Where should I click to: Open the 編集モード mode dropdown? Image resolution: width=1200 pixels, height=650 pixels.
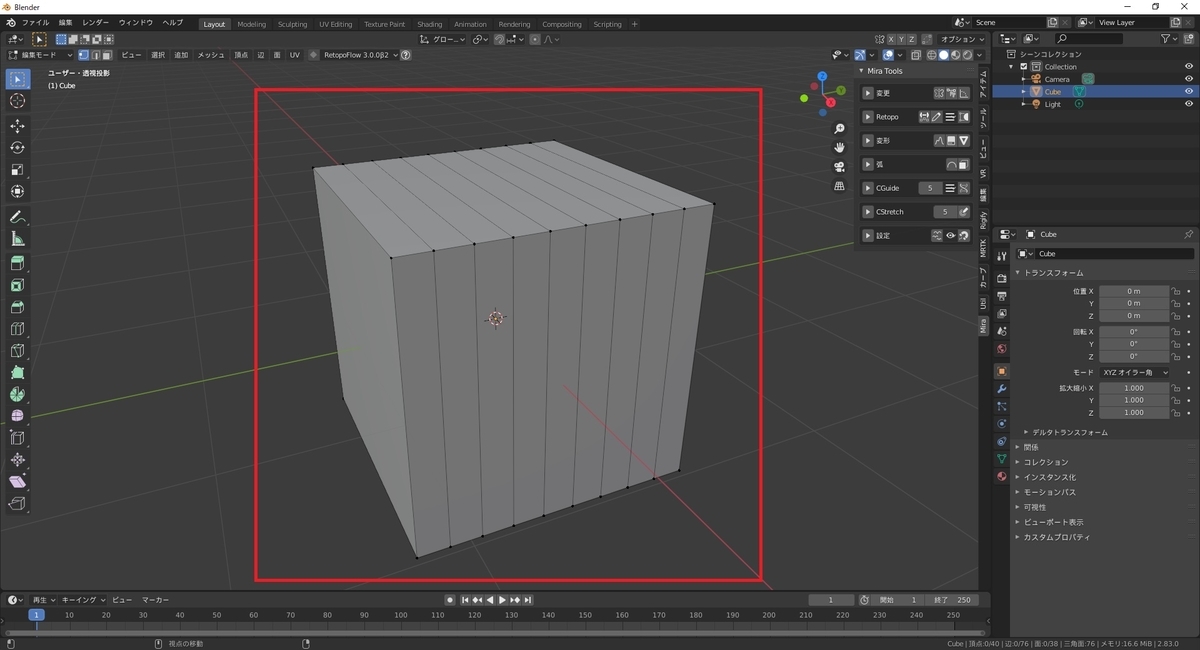[x=40, y=55]
